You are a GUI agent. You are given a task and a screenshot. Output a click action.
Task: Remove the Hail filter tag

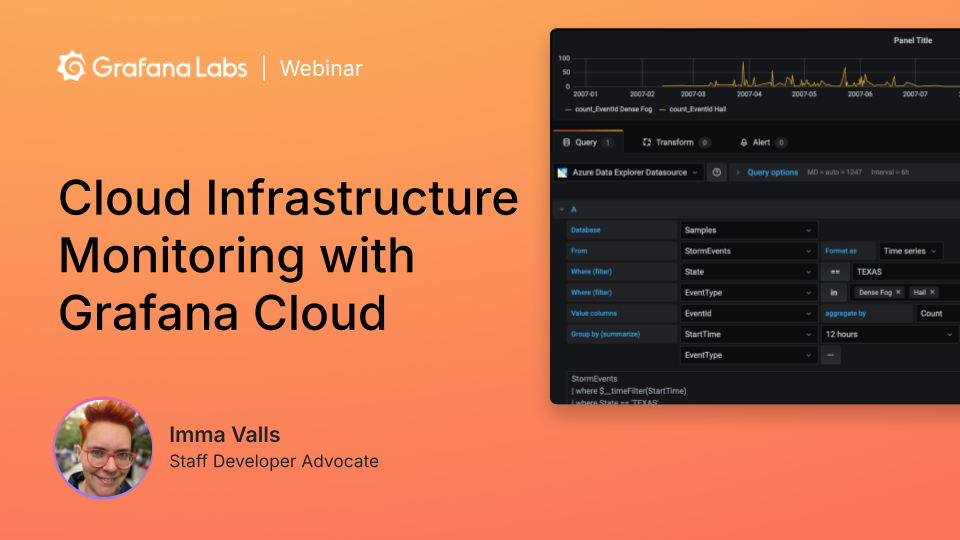tap(932, 292)
